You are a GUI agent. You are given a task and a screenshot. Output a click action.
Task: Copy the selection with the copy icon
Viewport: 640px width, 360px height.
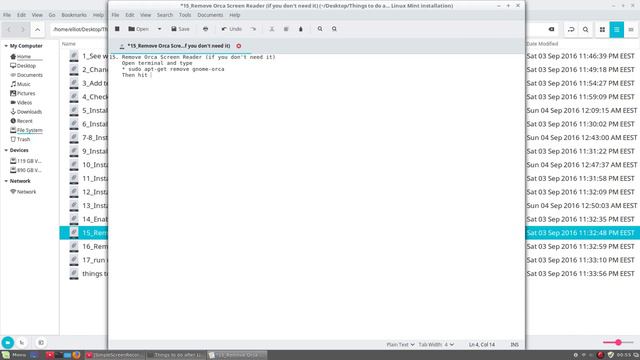pyautogui.click(x=286, y=29)
